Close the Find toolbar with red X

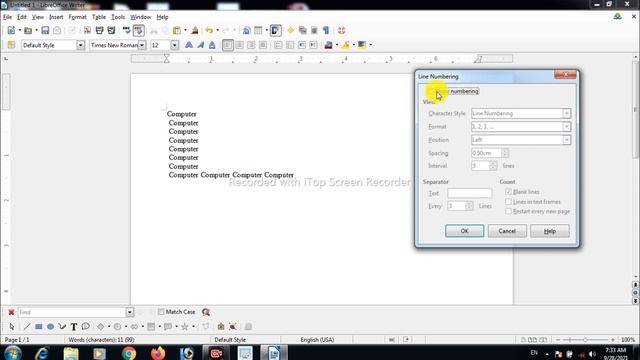[x=11, y=312]
